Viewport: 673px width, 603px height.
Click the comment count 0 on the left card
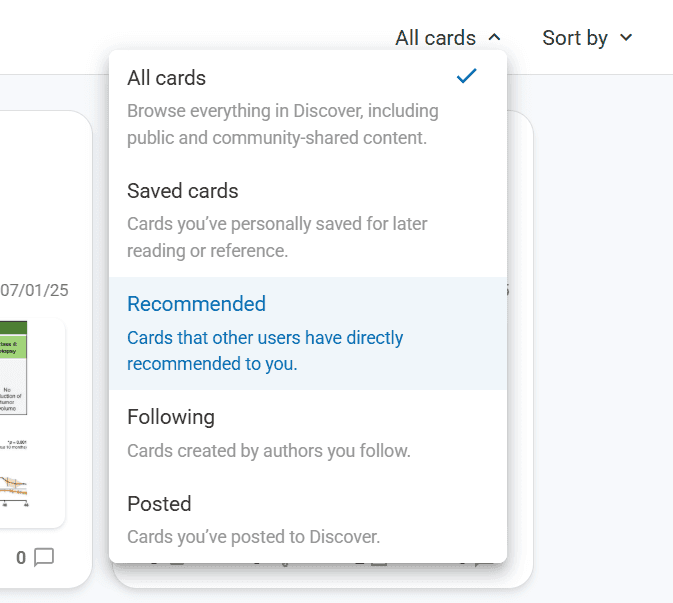21,557
